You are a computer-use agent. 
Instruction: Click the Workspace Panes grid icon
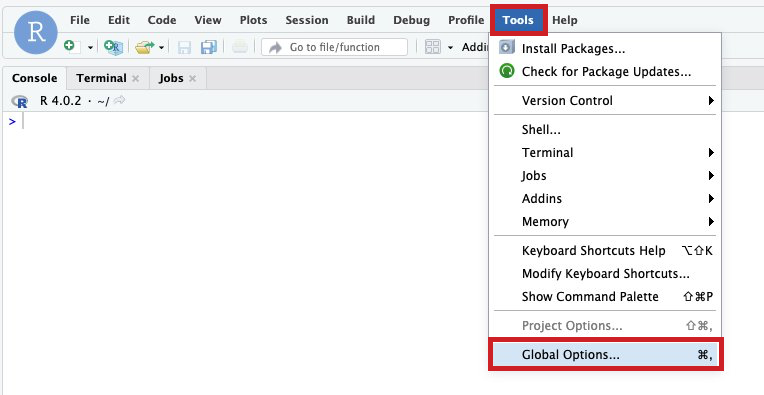click(x=433, y=47)
